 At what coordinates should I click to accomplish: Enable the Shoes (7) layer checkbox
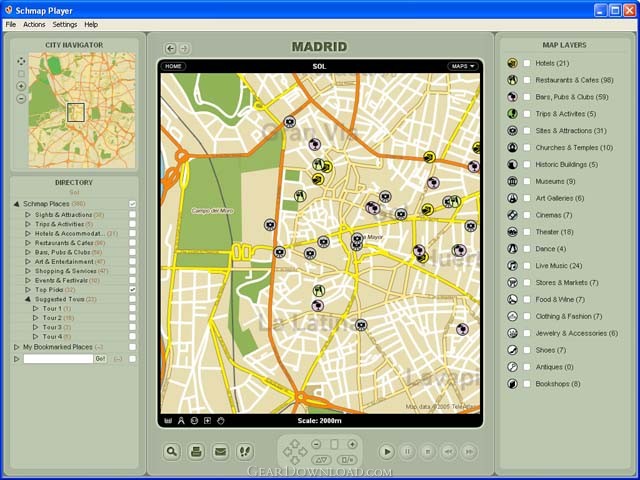click(x=527, y=350)
